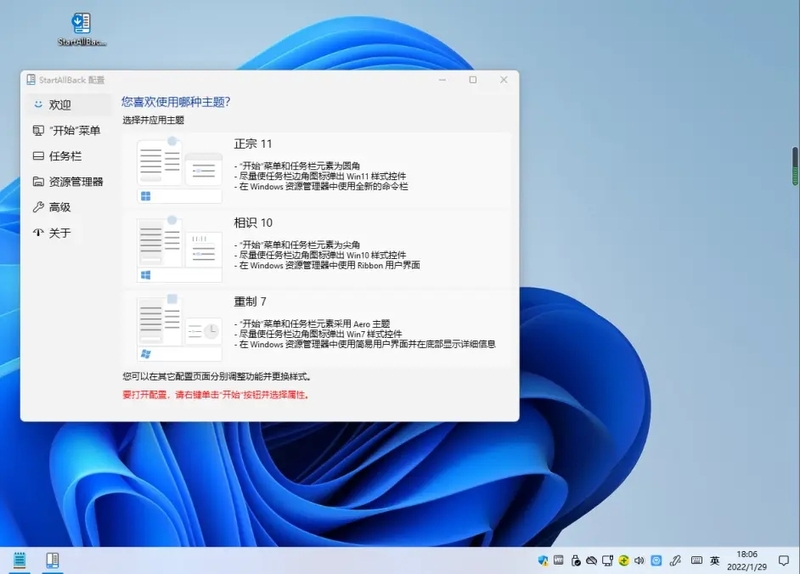Open the 关于 page
Viewport: 800px width, 574px height.
tap(60, 233)
